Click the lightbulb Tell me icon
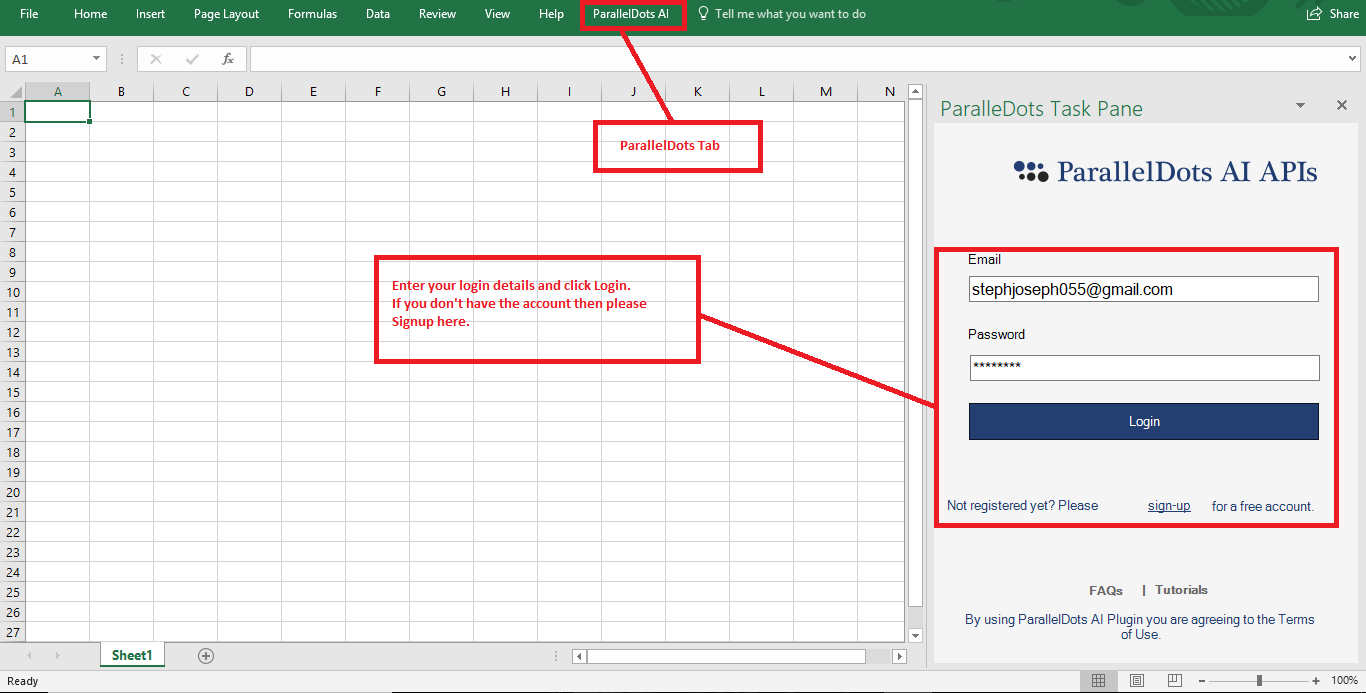The width and height of the screenshot is (1366, 693). 704,14
